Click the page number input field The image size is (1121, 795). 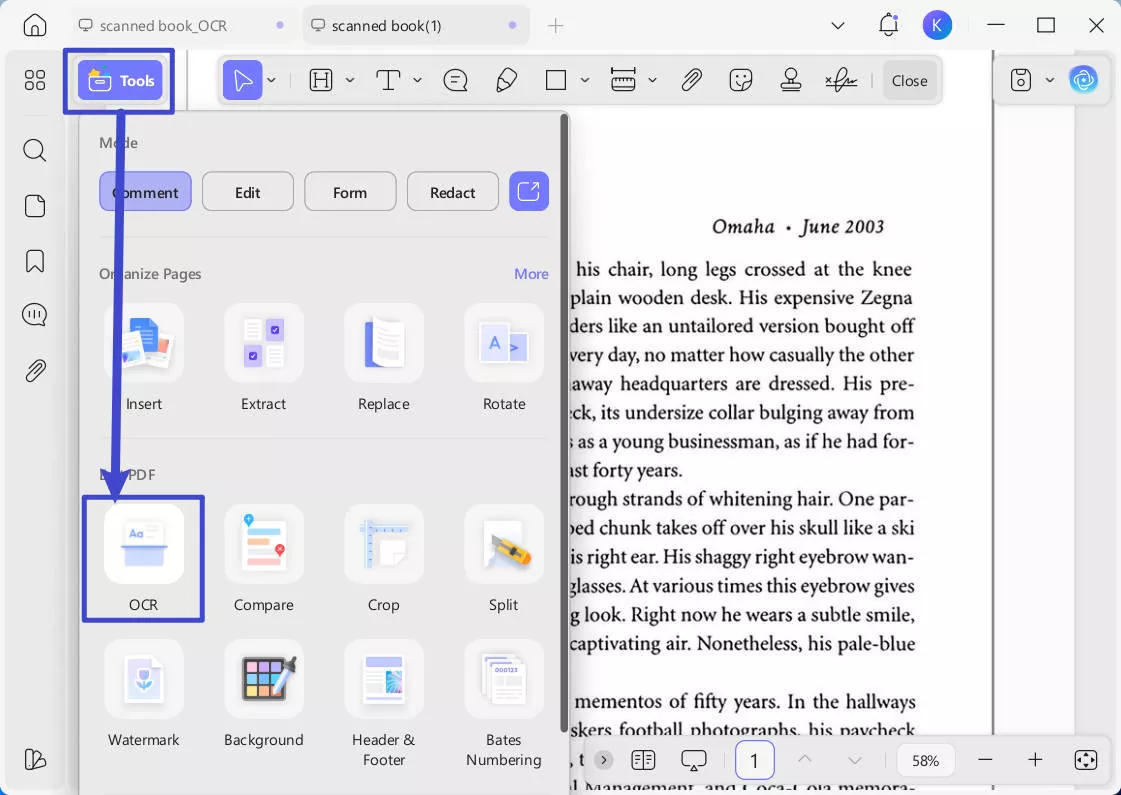[x=754, y=761]
